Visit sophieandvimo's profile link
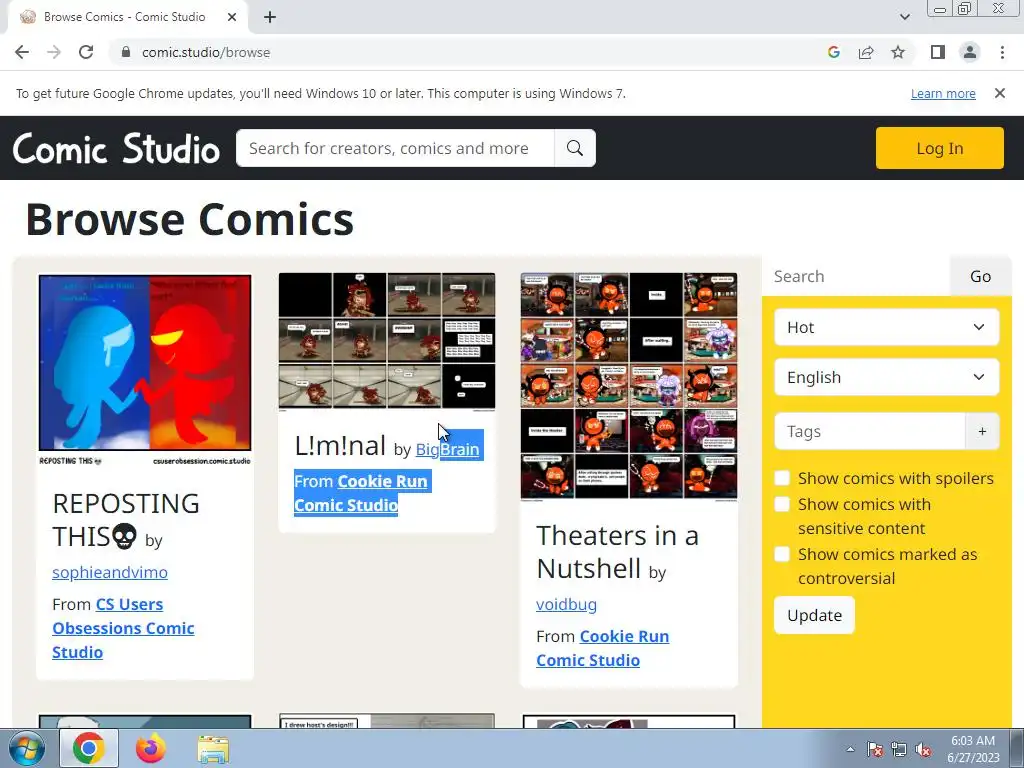Screen dimensions: 1024x768 (110, 572)
